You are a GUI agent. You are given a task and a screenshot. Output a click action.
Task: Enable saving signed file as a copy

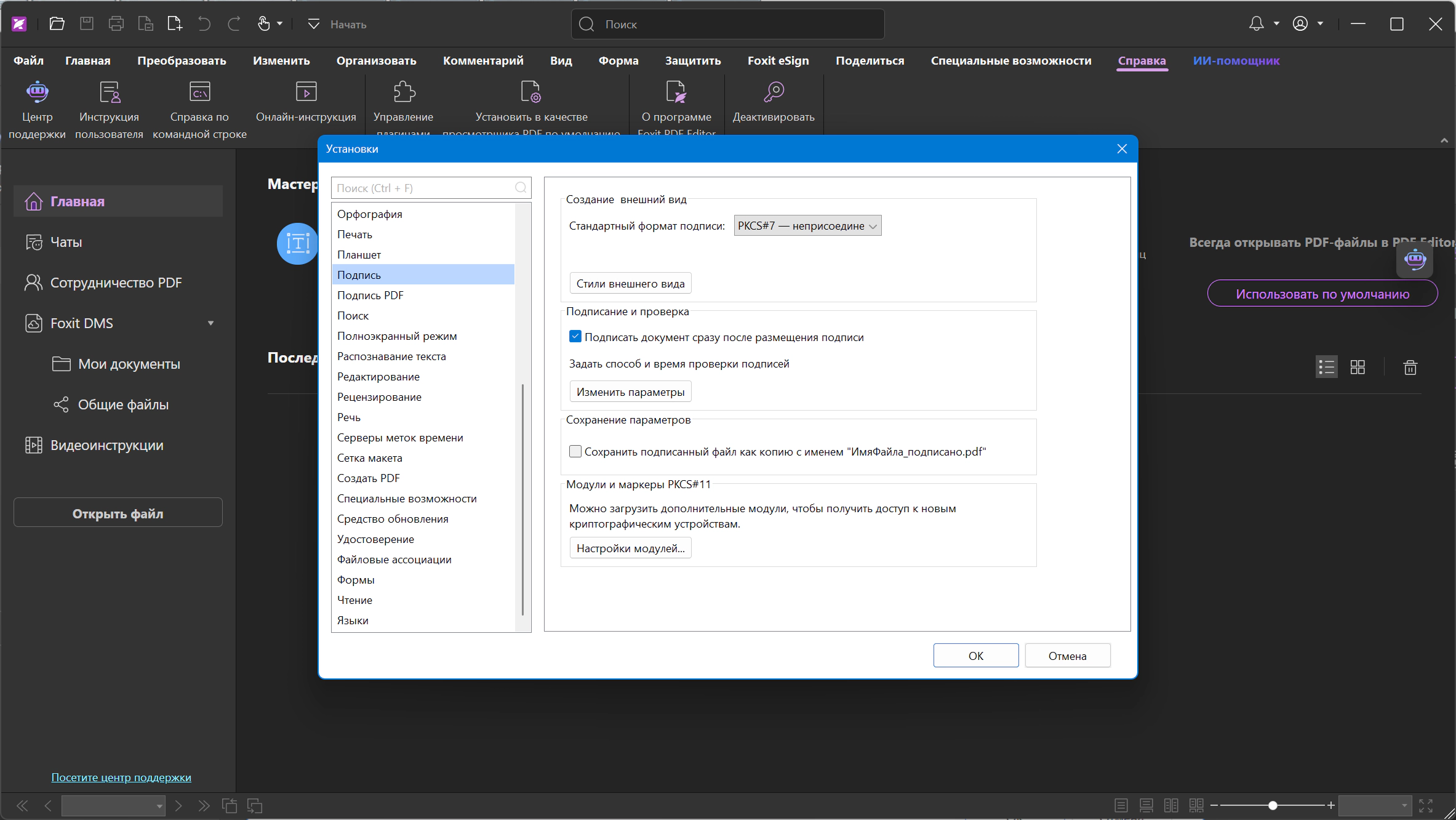pyautogui.click(x=575, y=451)
